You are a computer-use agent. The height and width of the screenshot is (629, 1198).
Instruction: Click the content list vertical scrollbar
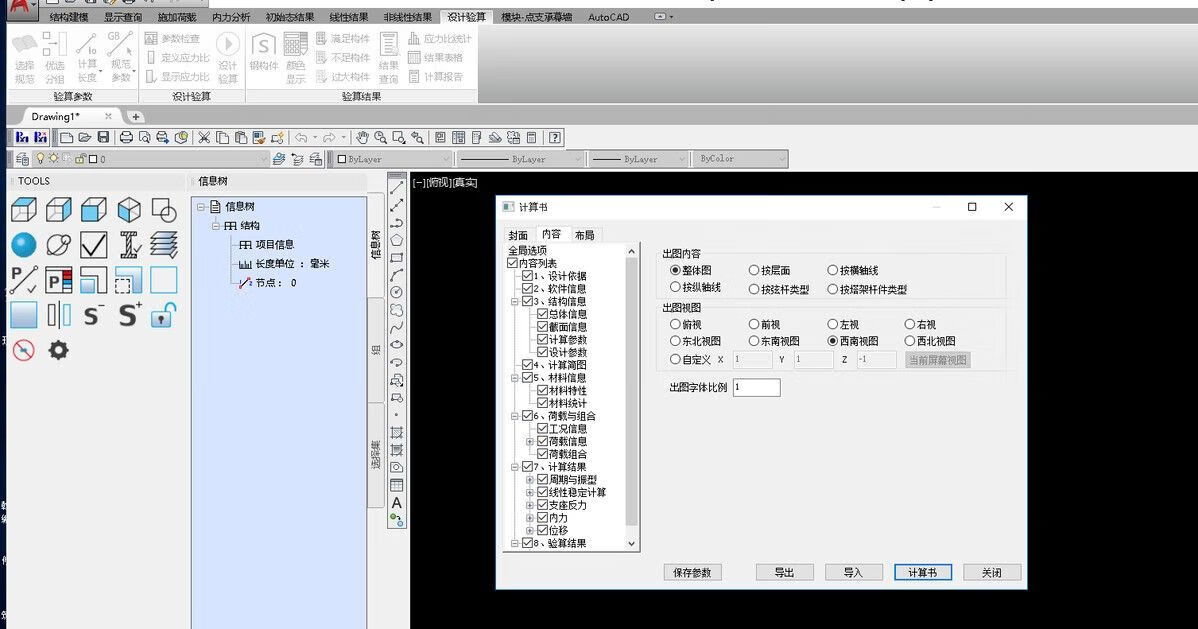[x=631, y=400]
